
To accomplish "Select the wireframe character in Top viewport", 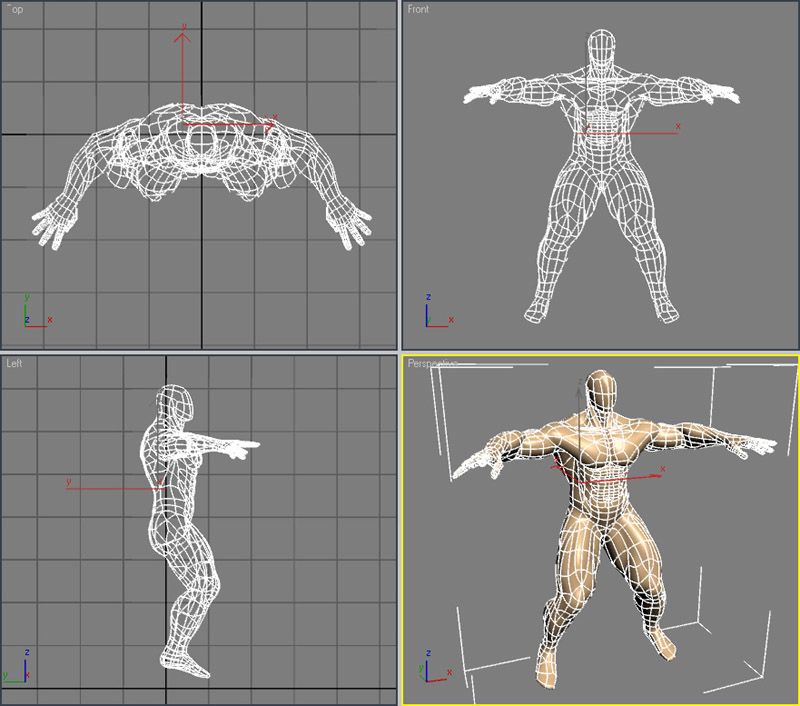I will pos(202,176).
